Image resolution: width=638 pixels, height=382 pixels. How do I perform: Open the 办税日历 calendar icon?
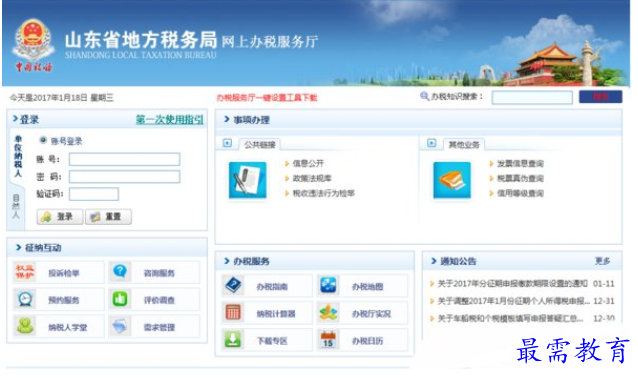pyautogui.click(x=328, y=340)
